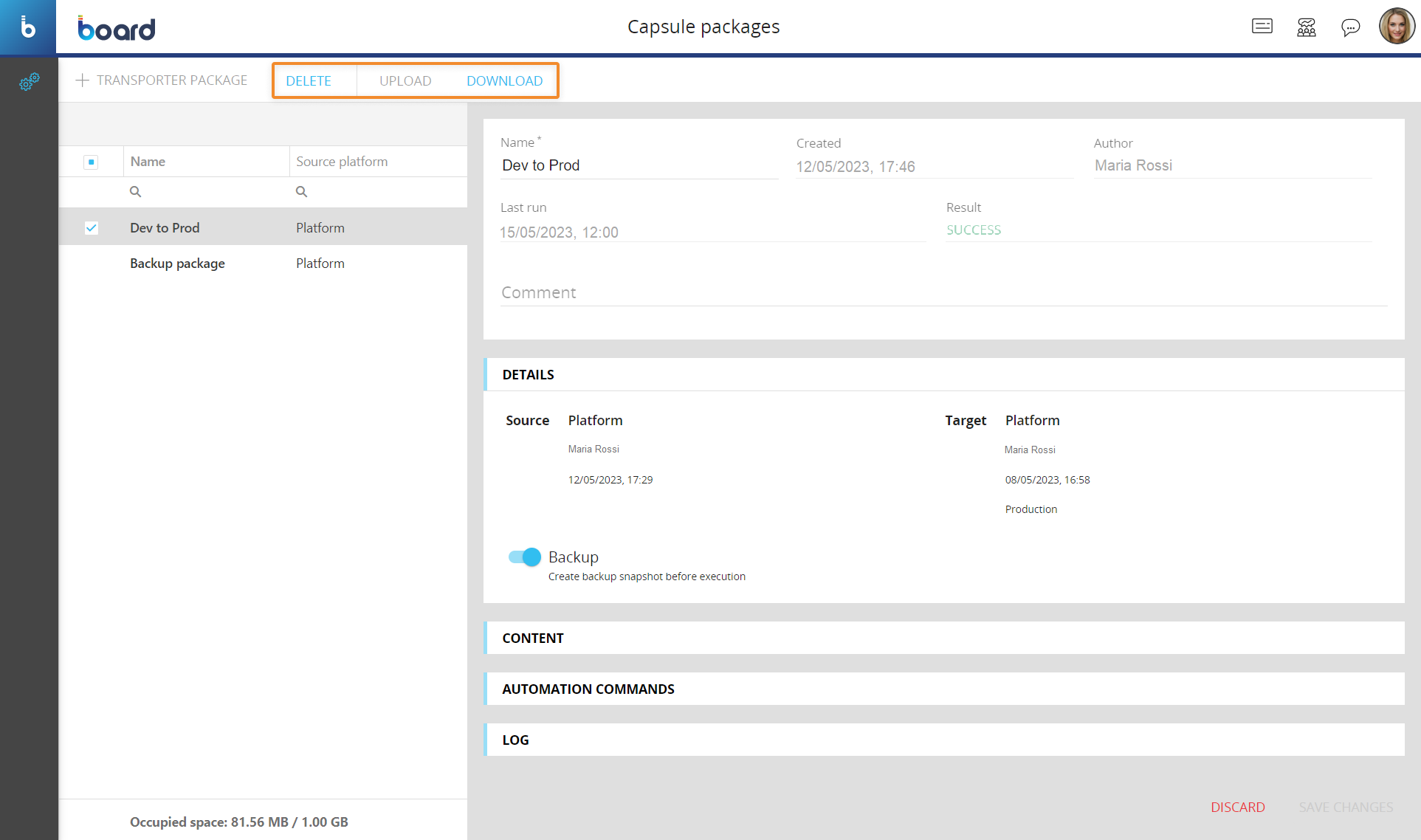Uncheck the Dev to Prod row checkbox
The image size is (1421, 840).
tap(91, 228)
